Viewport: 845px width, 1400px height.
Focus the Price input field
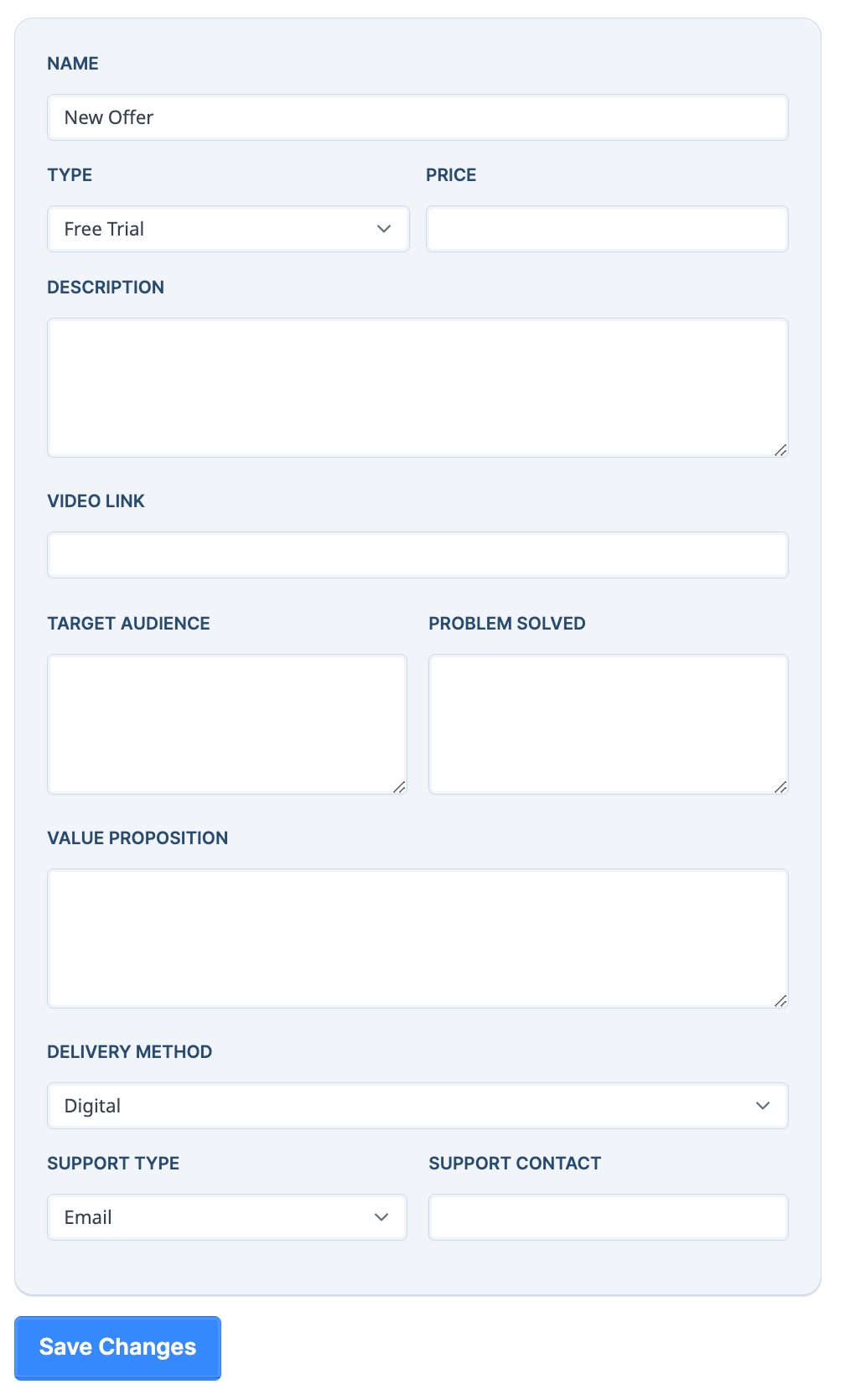pyautogui.click(x=607, y=229)
